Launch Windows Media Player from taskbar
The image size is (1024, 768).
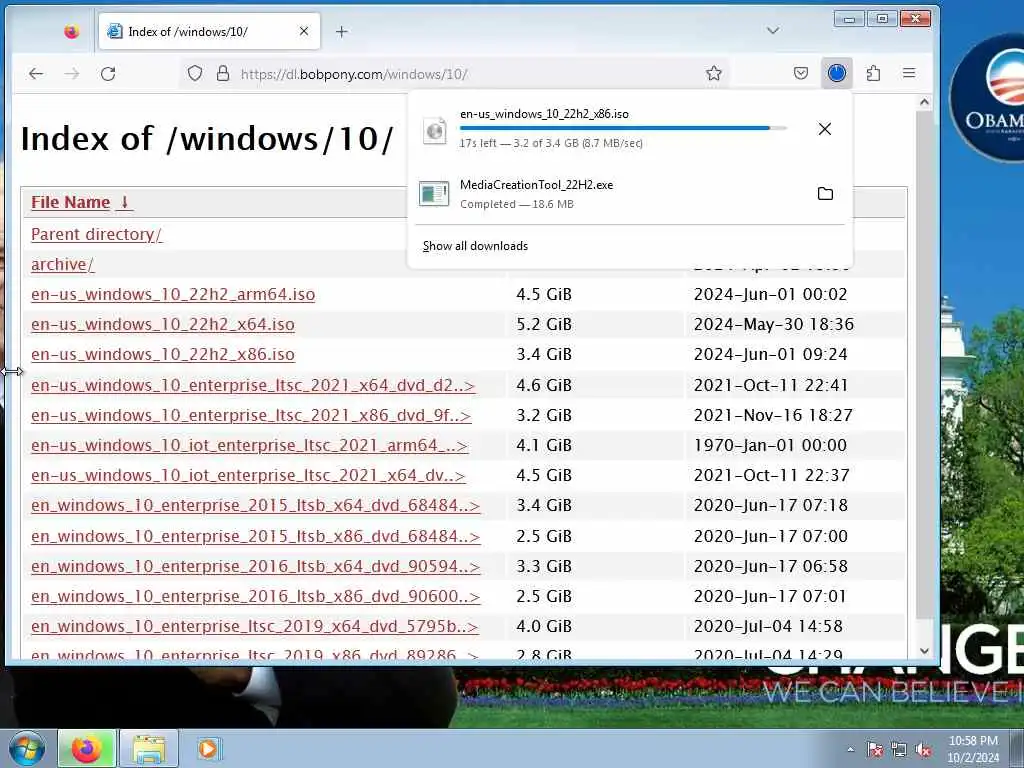[209, 748]
